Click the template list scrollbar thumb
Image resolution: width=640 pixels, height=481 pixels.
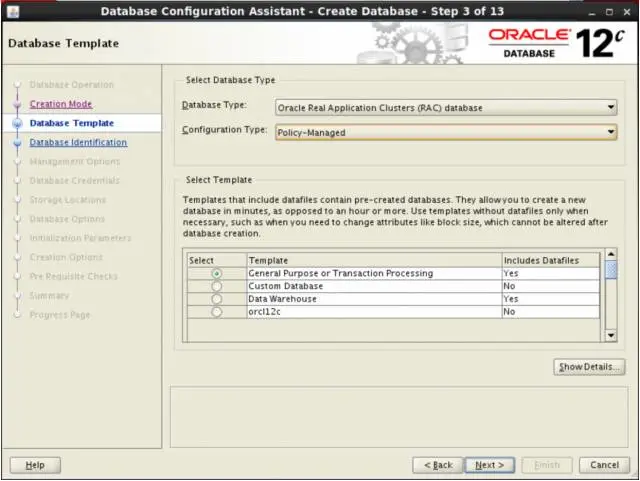pyautogui.click(x=611, y=270)
